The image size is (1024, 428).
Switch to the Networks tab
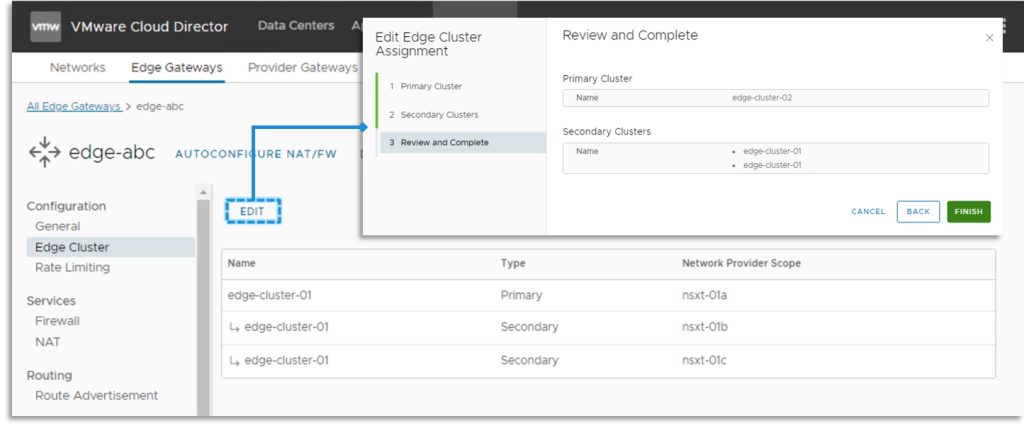click(77, 68)
